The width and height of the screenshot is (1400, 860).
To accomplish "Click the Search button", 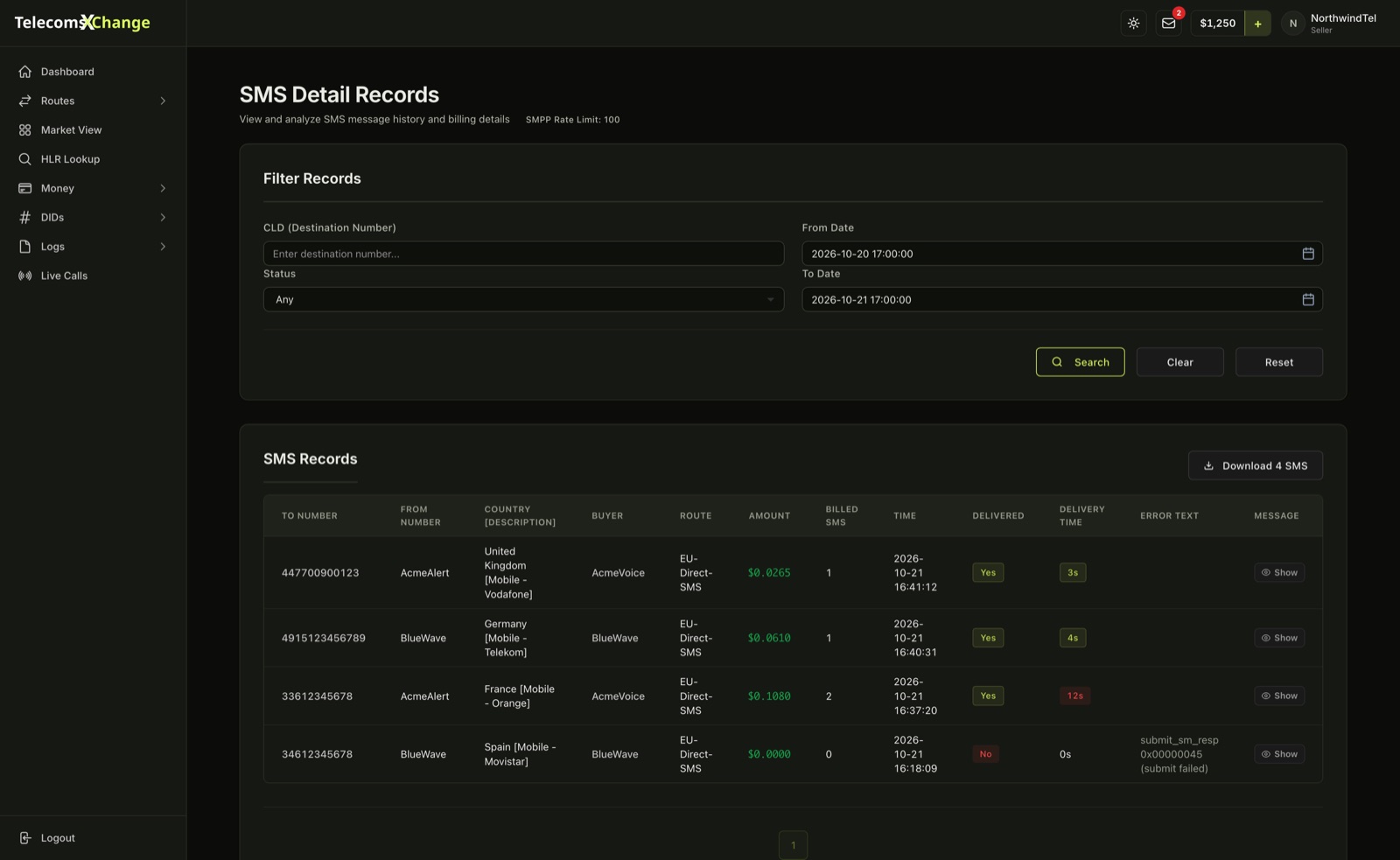I will (1080, 362).
